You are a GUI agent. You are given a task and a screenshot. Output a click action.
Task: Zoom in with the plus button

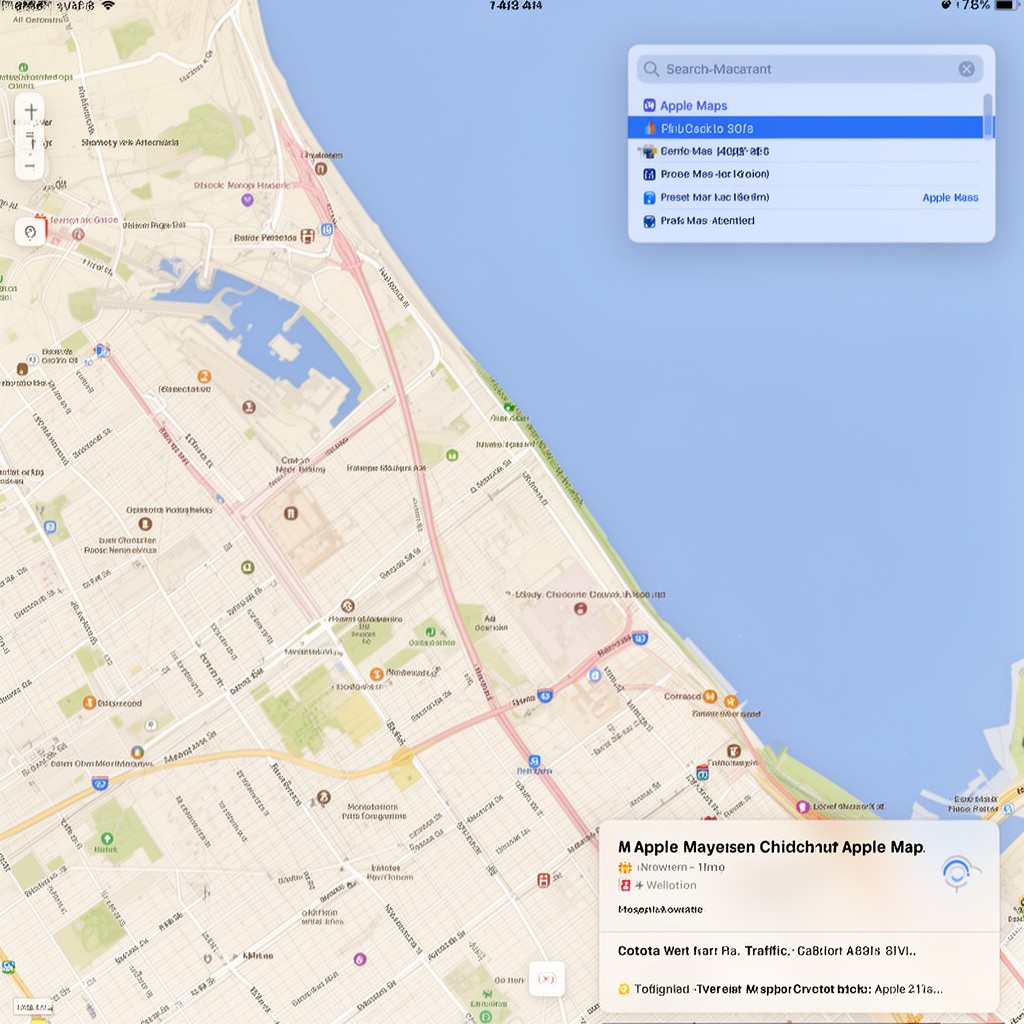coord(30,112)
